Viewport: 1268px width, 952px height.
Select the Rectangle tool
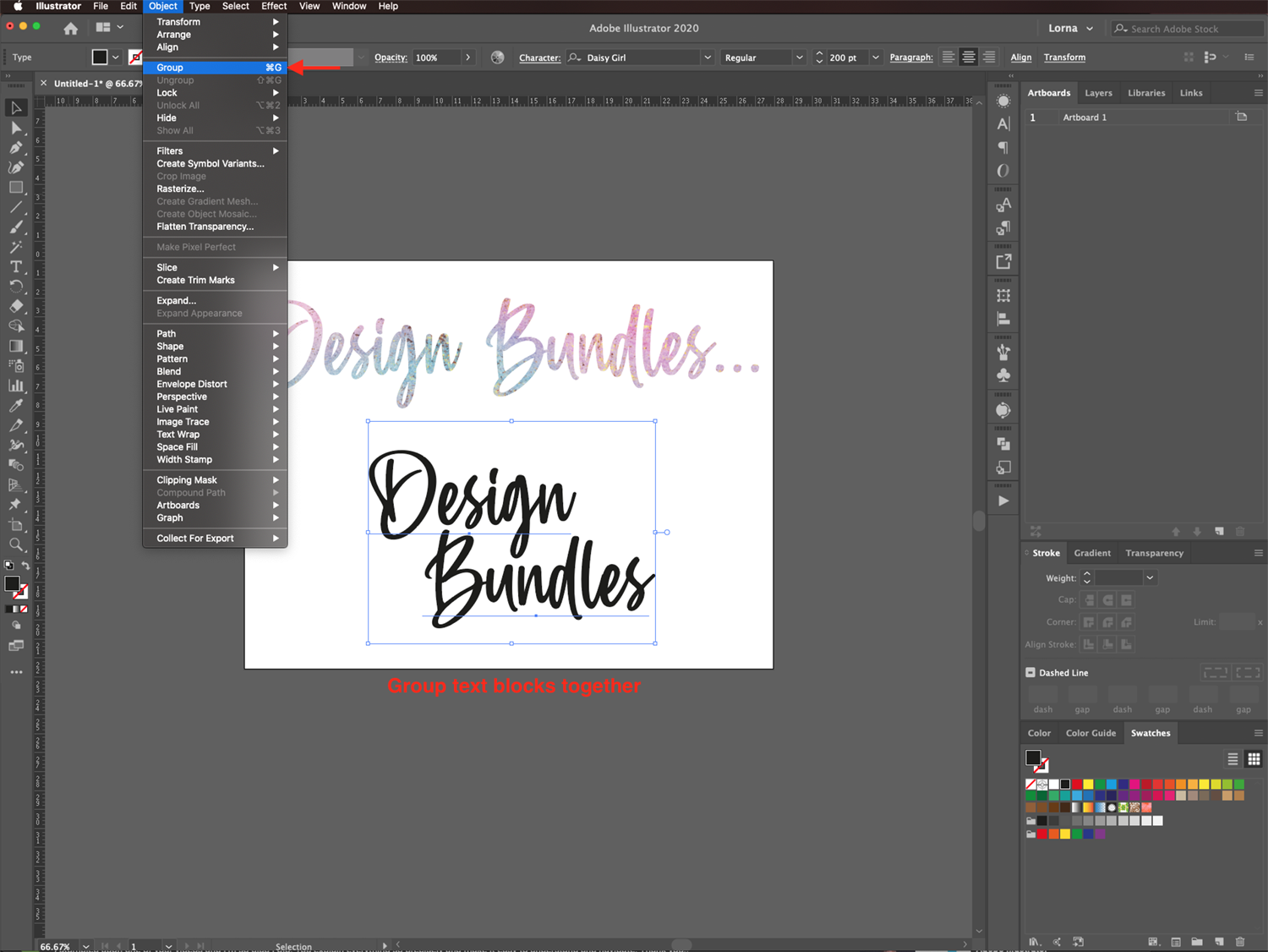[x=16, y=188]
